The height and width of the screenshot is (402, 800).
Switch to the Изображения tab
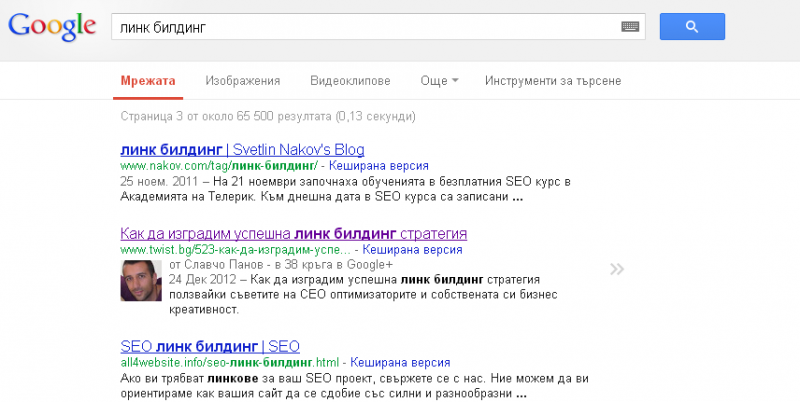[x=242, y=81]
